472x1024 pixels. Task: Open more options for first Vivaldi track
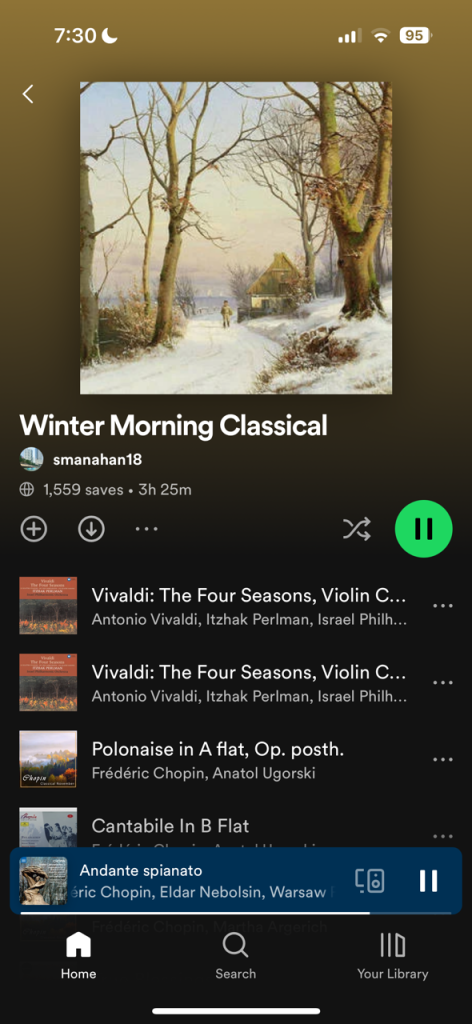443,605
